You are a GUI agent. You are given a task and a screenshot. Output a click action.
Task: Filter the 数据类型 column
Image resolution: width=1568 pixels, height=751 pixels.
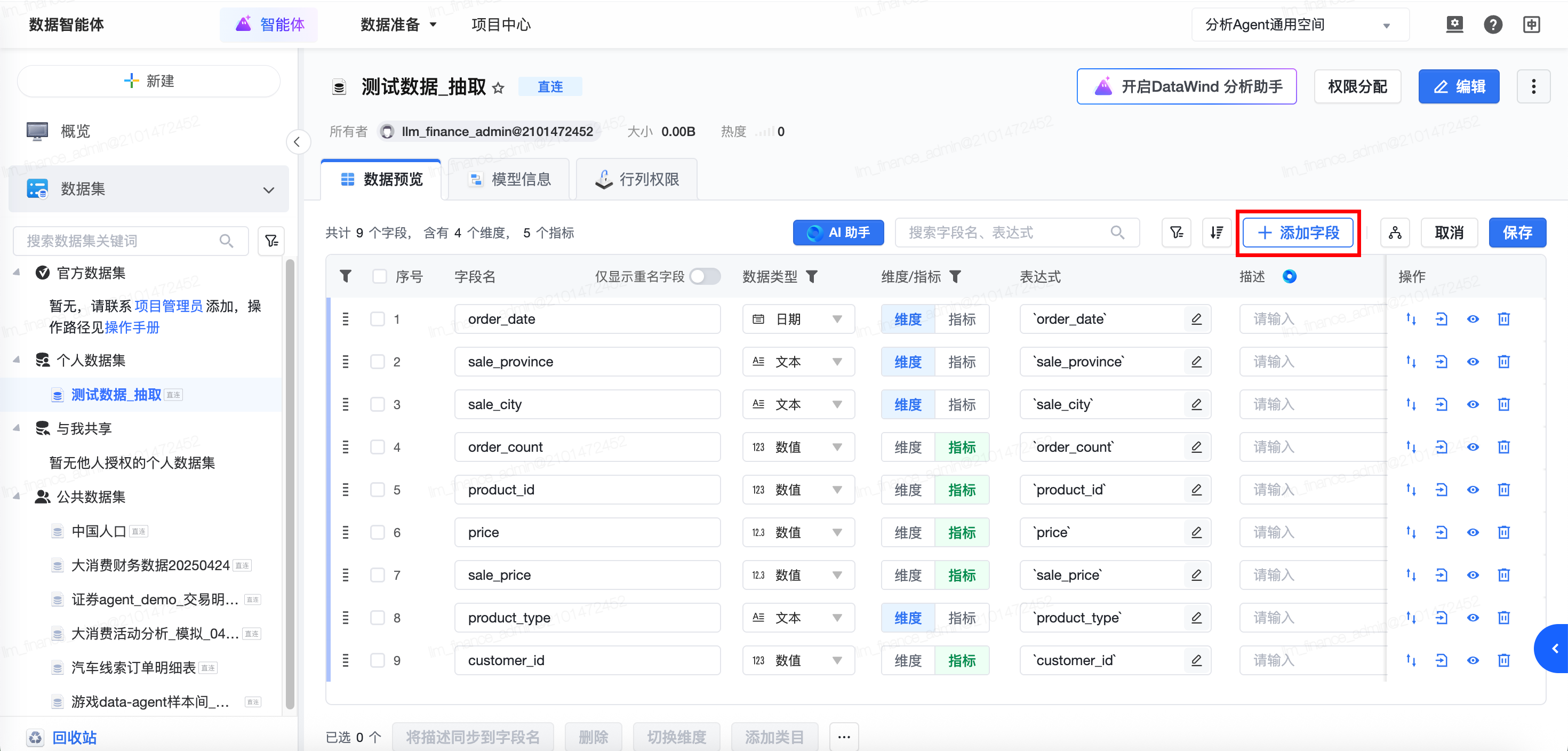point(811,277)
